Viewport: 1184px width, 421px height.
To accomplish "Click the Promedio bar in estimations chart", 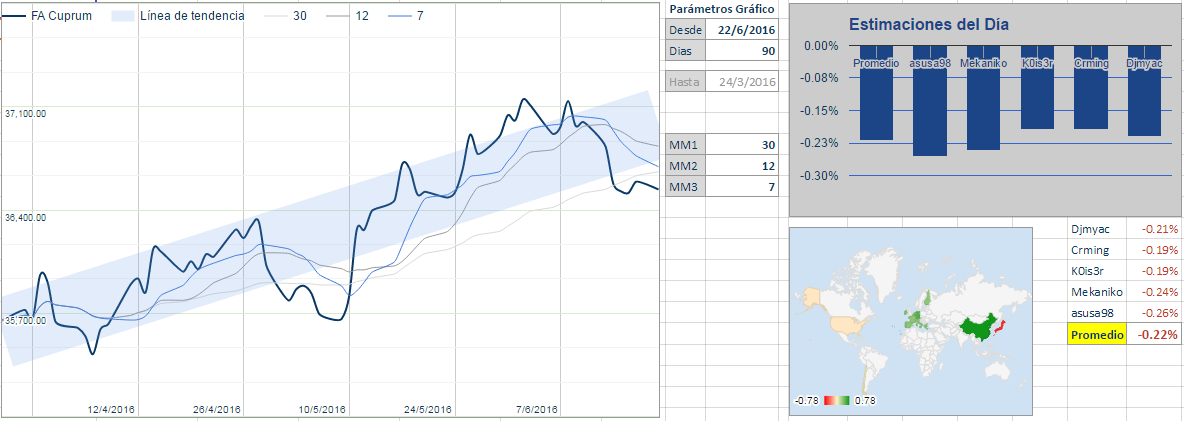I will click(876, 100).
